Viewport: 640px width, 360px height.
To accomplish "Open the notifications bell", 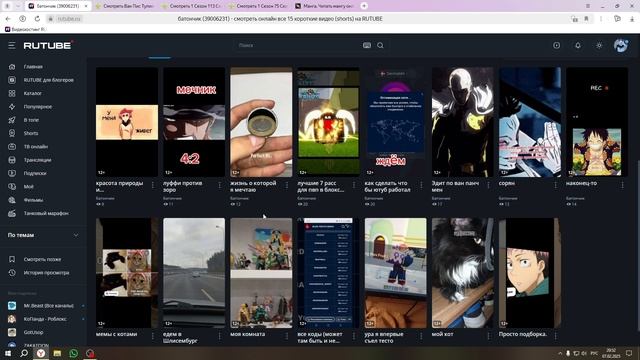I will pos(578,45).
